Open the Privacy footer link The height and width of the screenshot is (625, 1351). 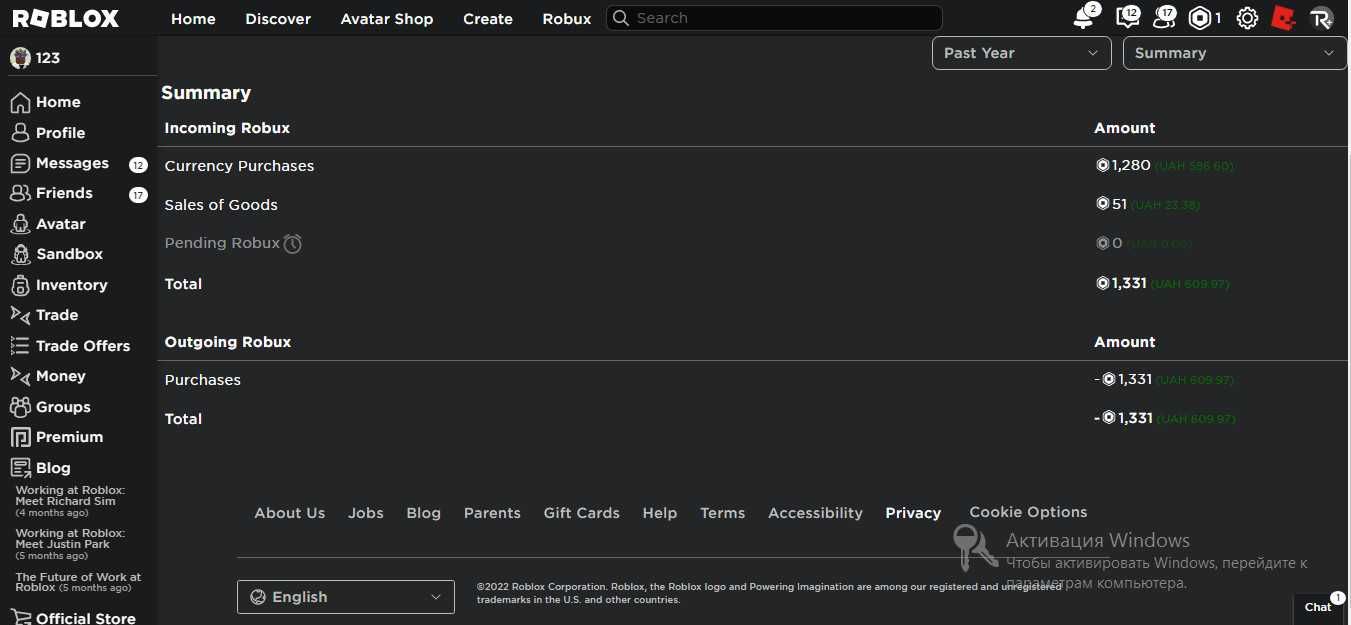[x=913, y=513]
